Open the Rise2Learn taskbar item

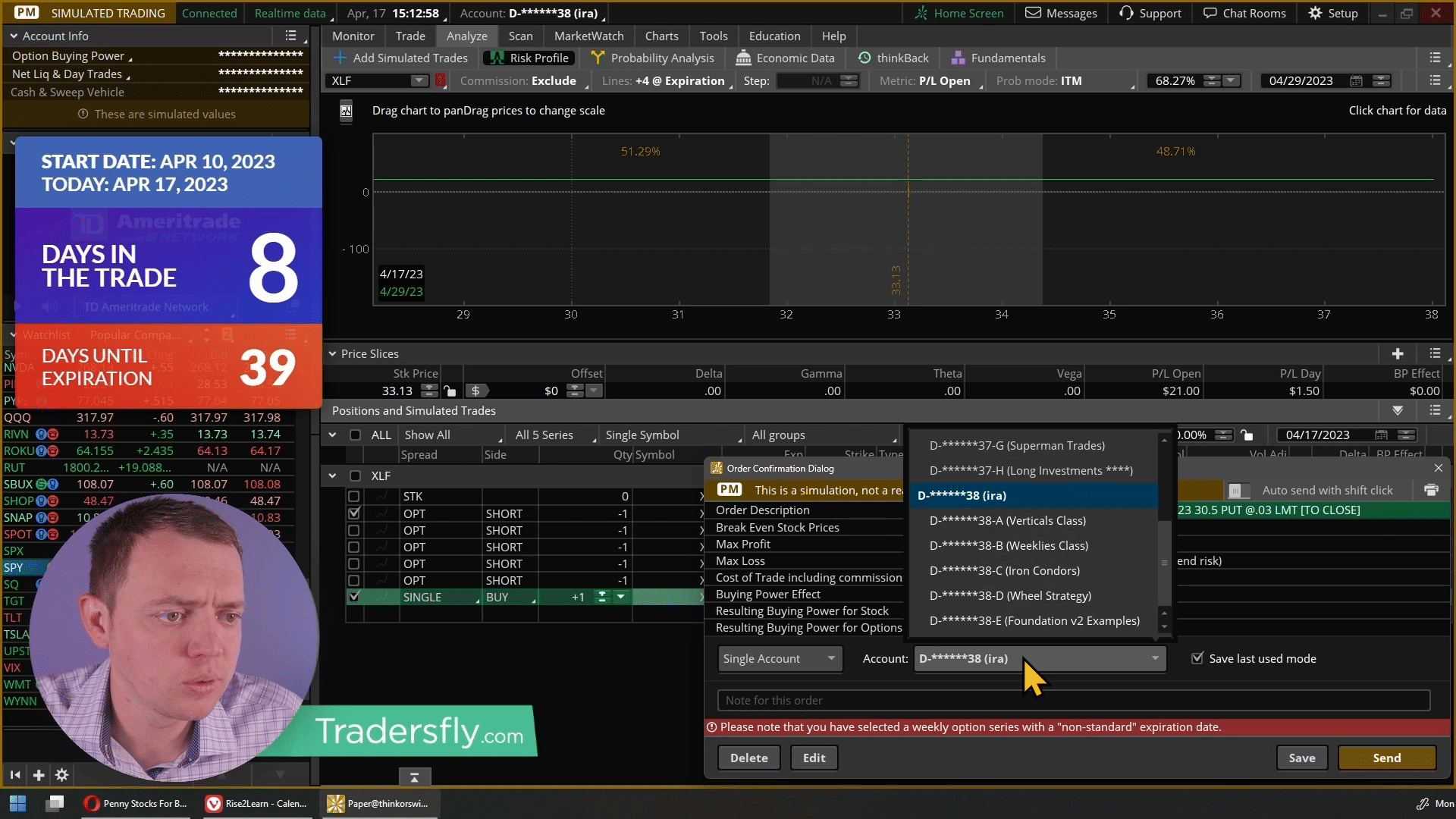pos(257,803)
